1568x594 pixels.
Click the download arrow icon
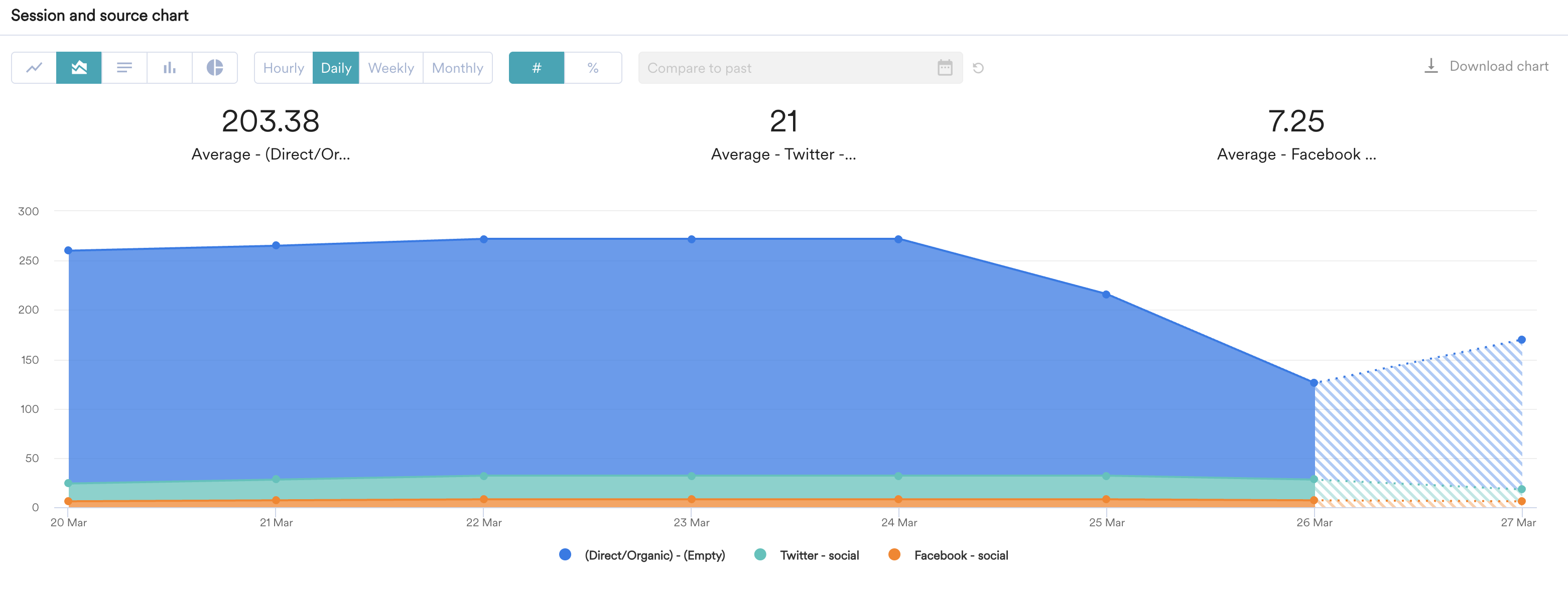(x=1430, y=66)
